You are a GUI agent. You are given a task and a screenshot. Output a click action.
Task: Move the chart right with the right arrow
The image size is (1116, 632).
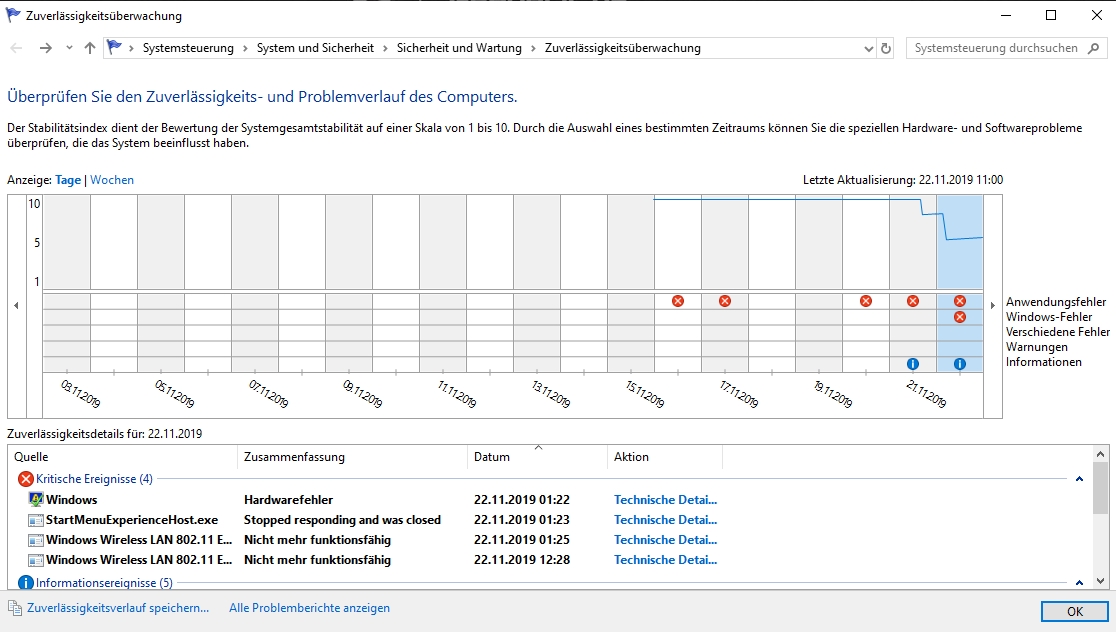click(992, 305)
